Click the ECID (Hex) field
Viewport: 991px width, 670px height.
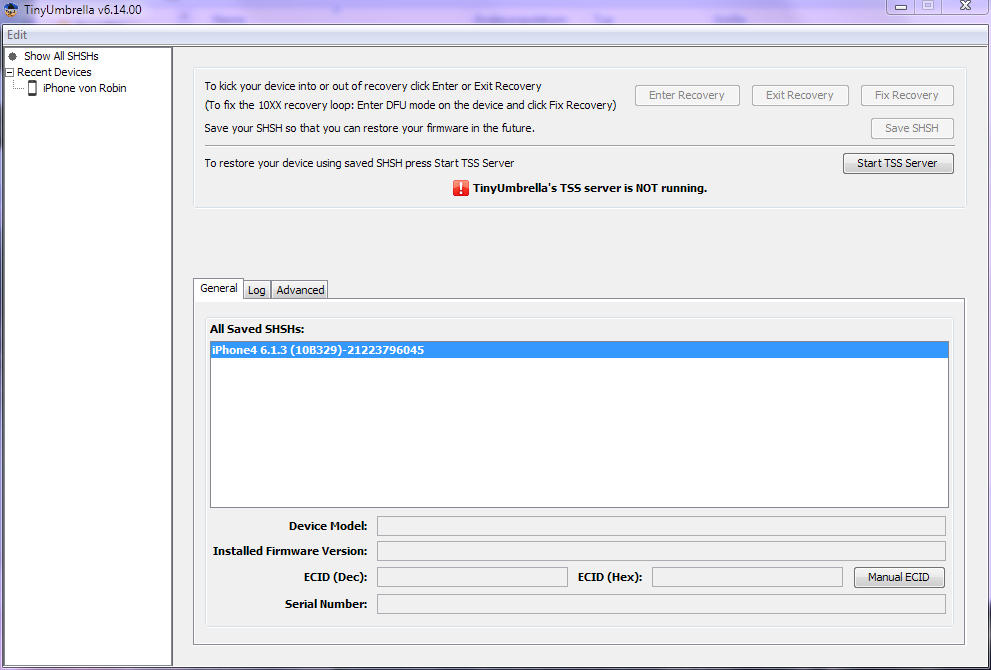click(x=747, y=577)
